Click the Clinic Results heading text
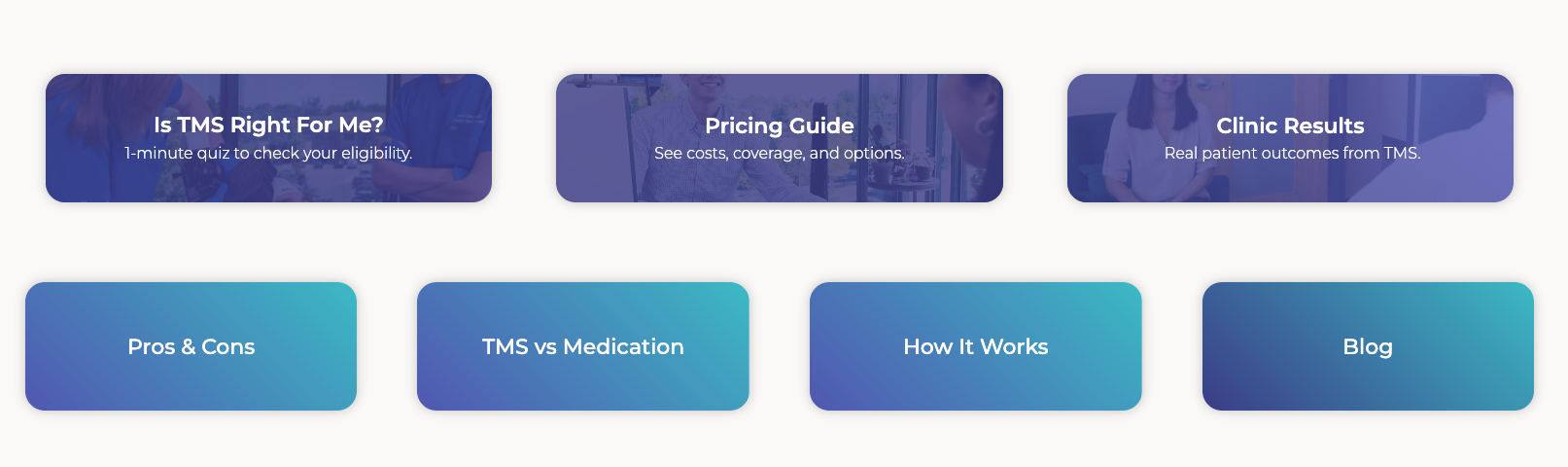The height and width of the screenshot is (467, 1568). pos(1290,126)
